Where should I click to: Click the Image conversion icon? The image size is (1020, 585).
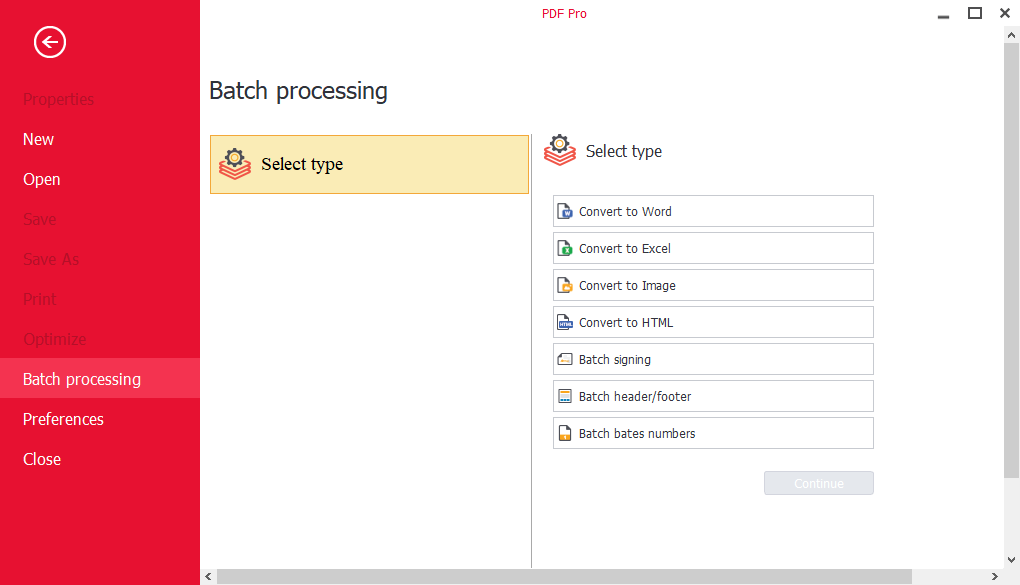tap(565, 286)
